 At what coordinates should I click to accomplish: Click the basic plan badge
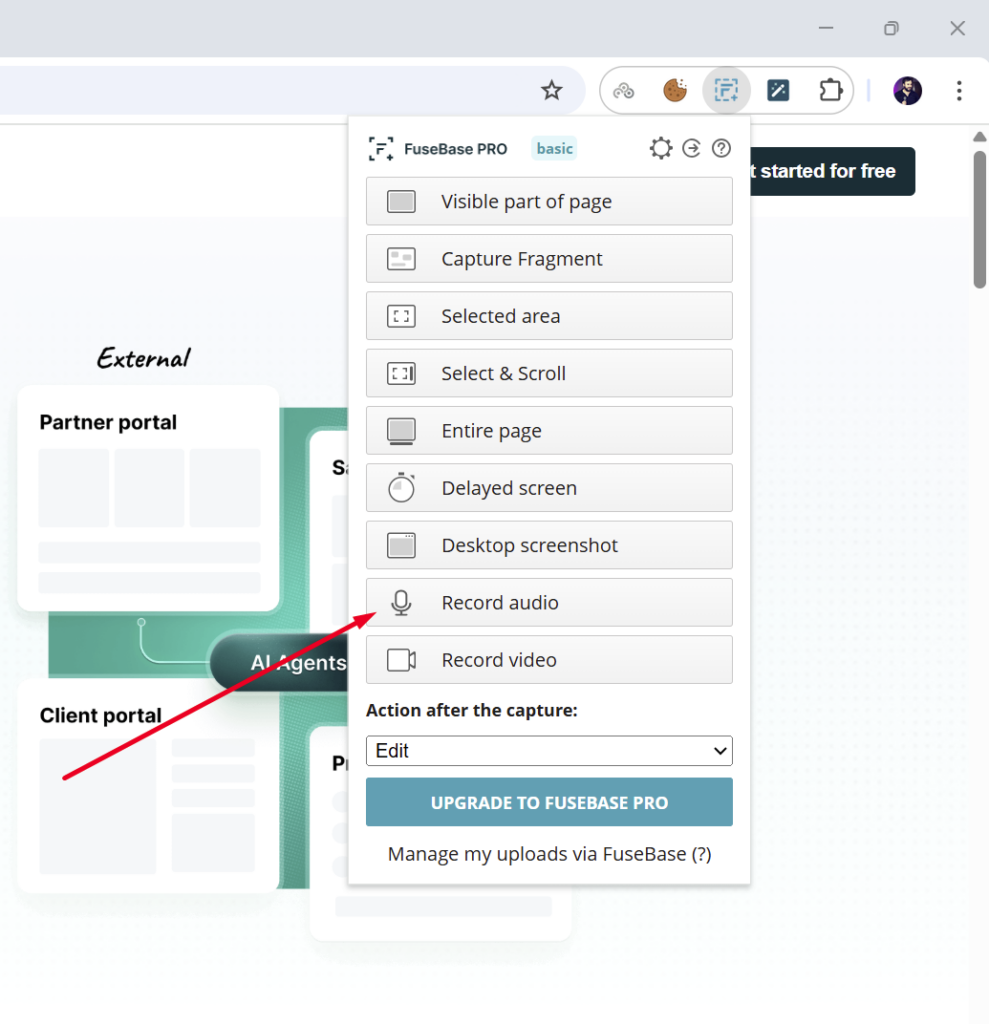[x=555, y=148]
